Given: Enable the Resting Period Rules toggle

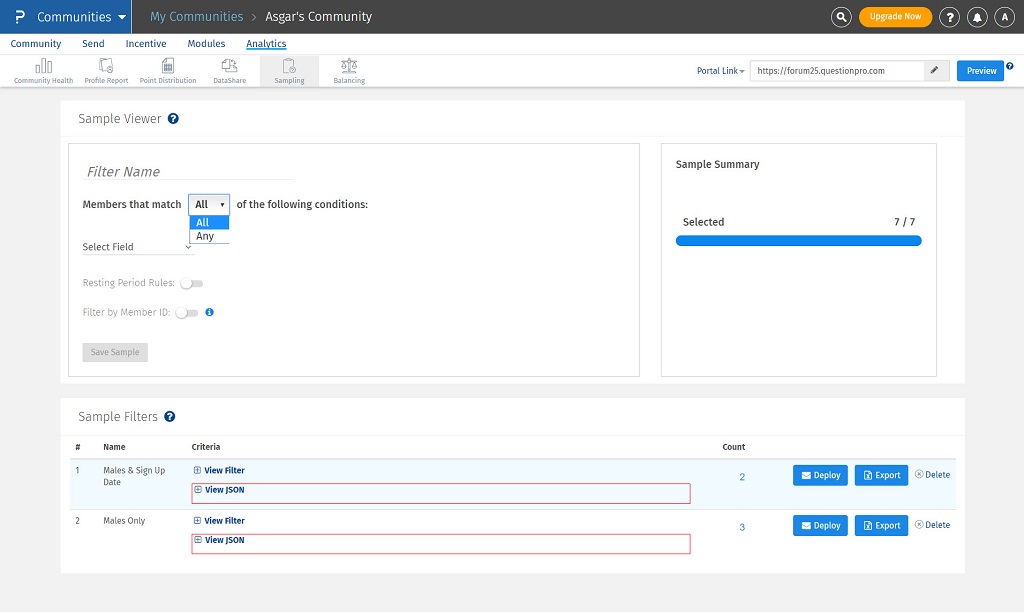Looking at the screenshot, I should [191, 284].
